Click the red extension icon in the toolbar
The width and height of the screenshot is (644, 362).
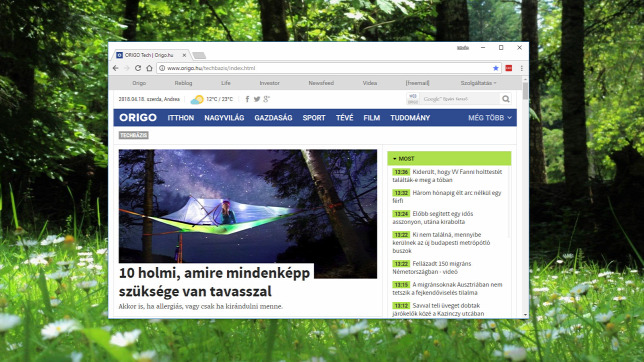coord(509,68)
